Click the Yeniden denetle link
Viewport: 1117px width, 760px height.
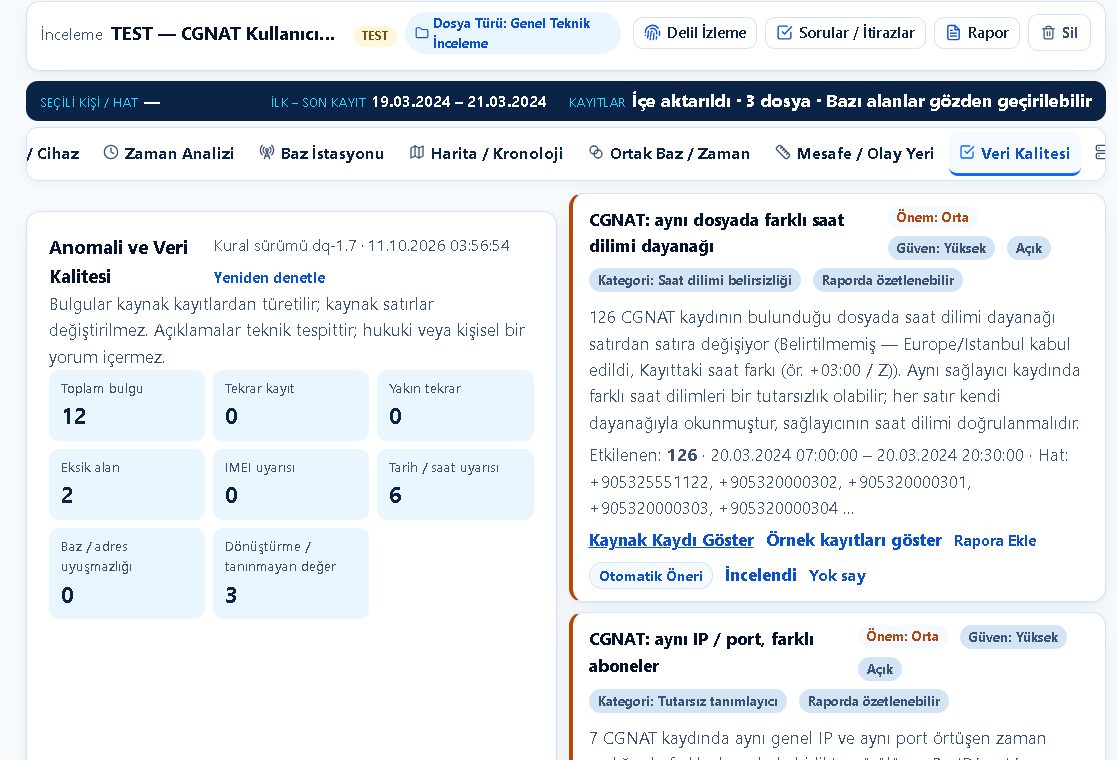click(x=269, y=278)
